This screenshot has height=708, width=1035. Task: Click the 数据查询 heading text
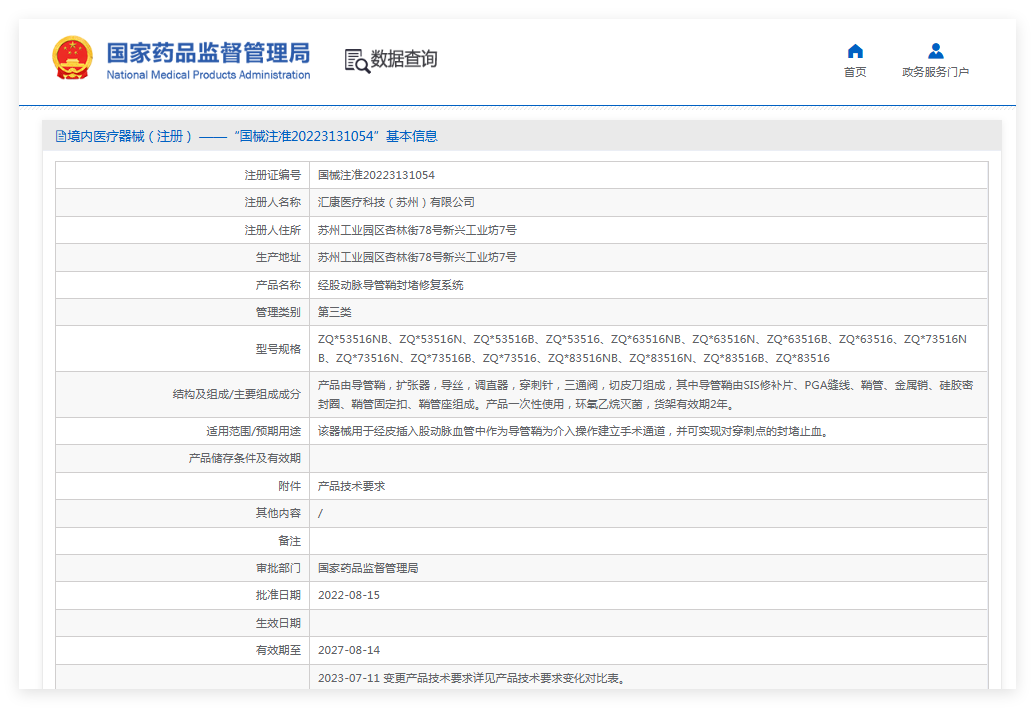coord(403,59)
